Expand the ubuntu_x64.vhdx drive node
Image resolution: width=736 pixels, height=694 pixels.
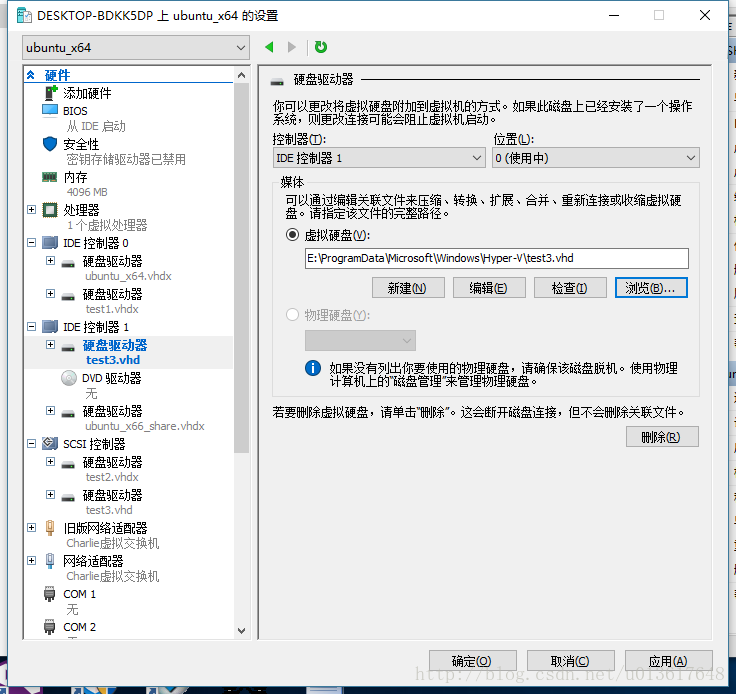click(50, 260)
